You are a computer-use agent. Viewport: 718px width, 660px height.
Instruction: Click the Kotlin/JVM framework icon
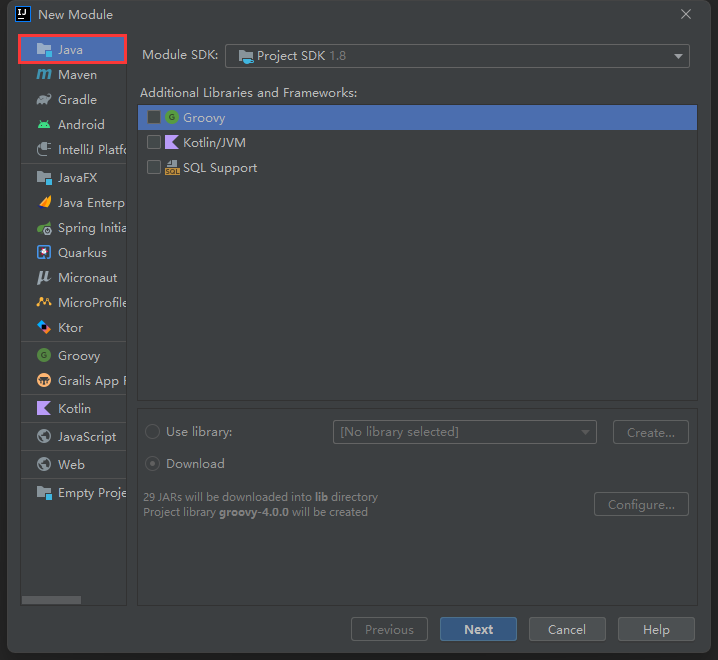tap(172, 142)
